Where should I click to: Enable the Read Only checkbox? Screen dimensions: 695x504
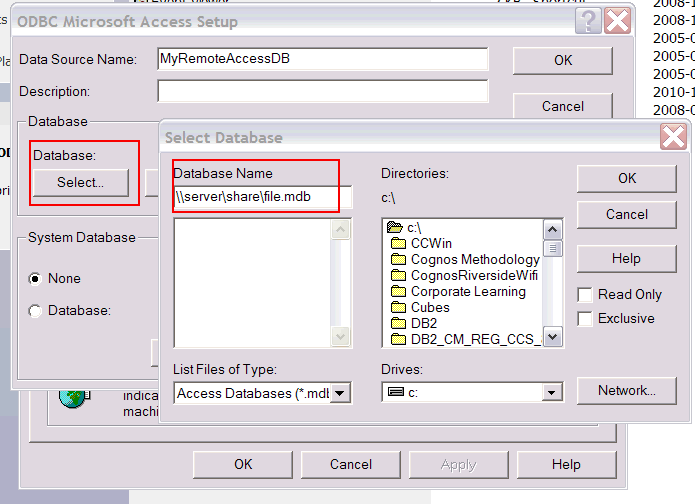585,295
